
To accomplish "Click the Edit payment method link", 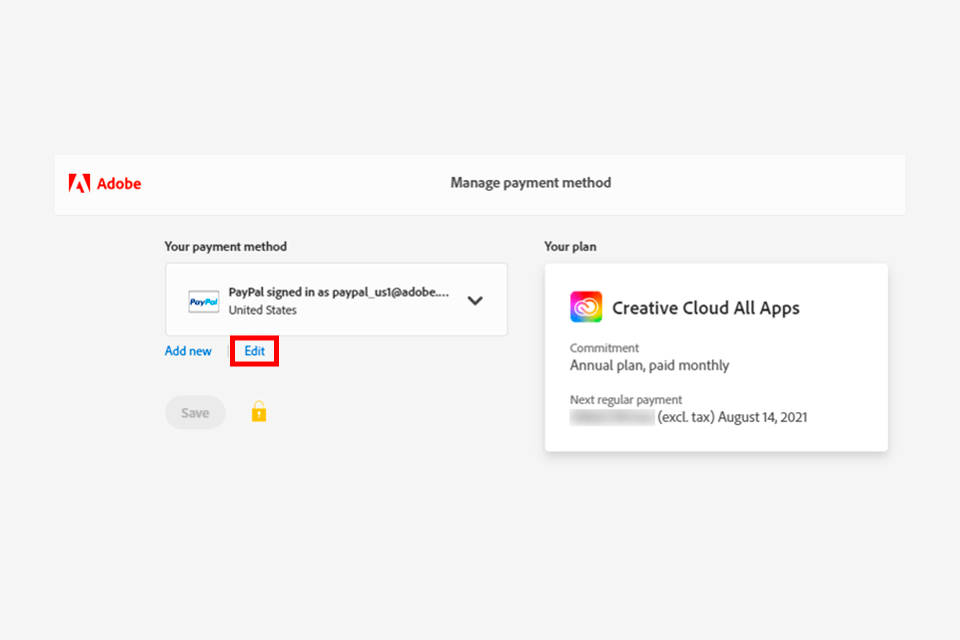I will 255,351.
